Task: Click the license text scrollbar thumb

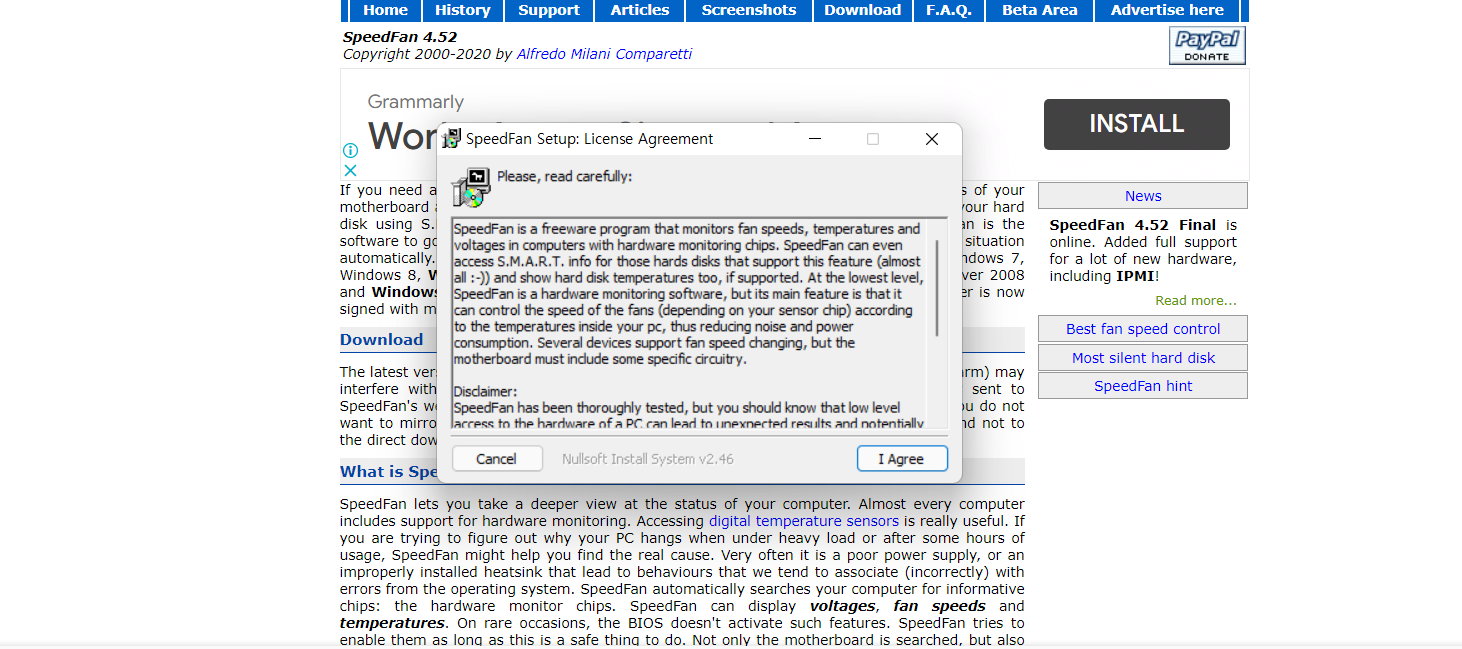Action: (x=937, y=287)
